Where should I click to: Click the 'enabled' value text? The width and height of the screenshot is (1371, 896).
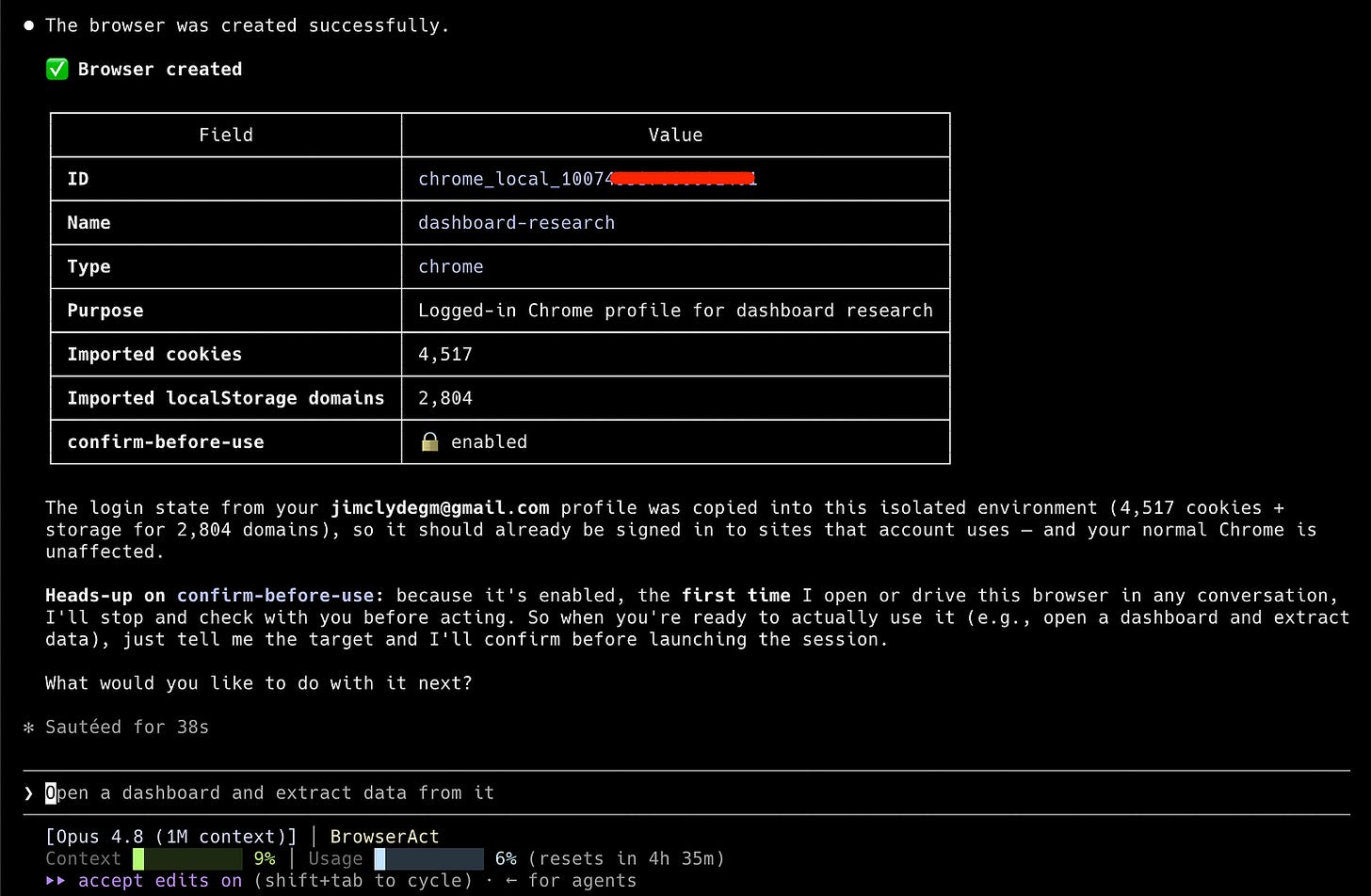point(490,441)
